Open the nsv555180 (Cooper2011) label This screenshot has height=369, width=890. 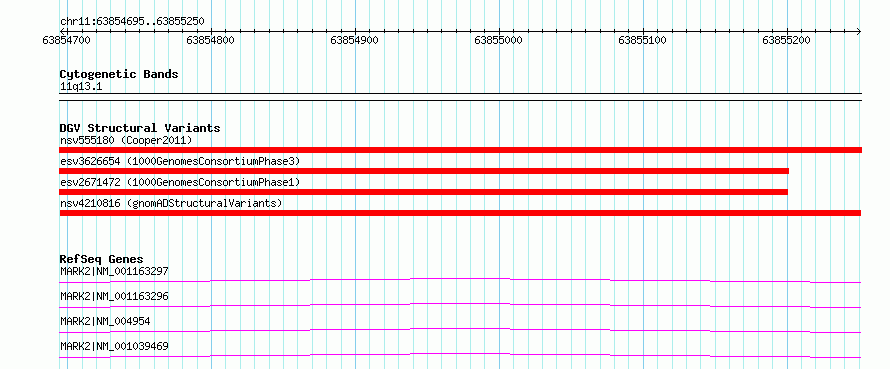[x=127, y=140]
